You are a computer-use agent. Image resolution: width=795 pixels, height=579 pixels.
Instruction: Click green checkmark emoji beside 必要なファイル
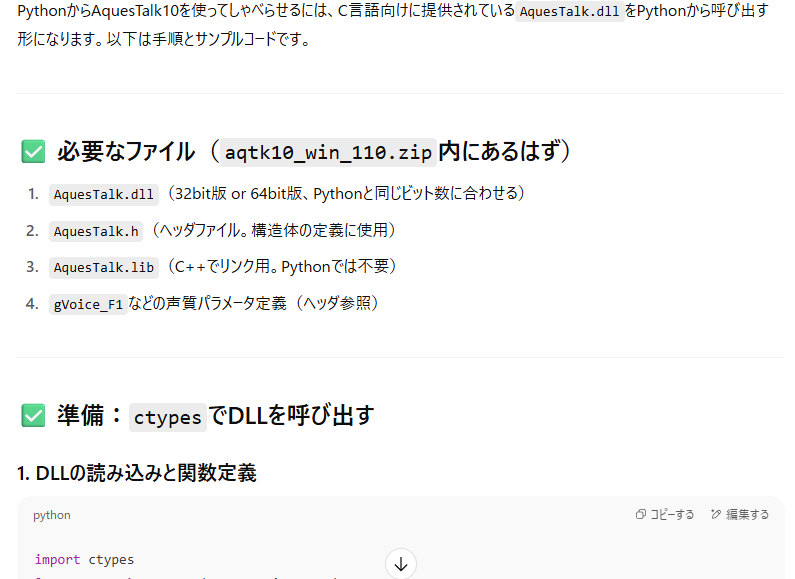[33, 152]
